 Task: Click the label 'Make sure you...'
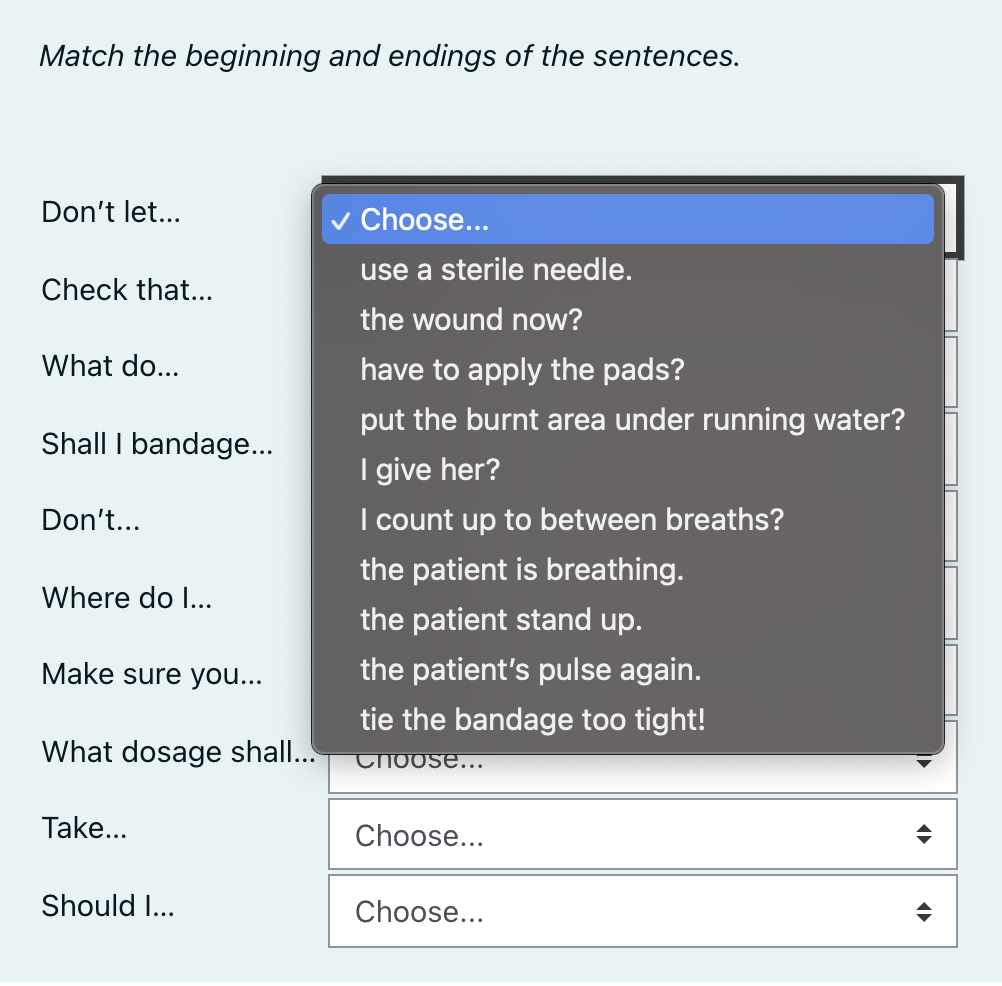(x=151, y=674)
